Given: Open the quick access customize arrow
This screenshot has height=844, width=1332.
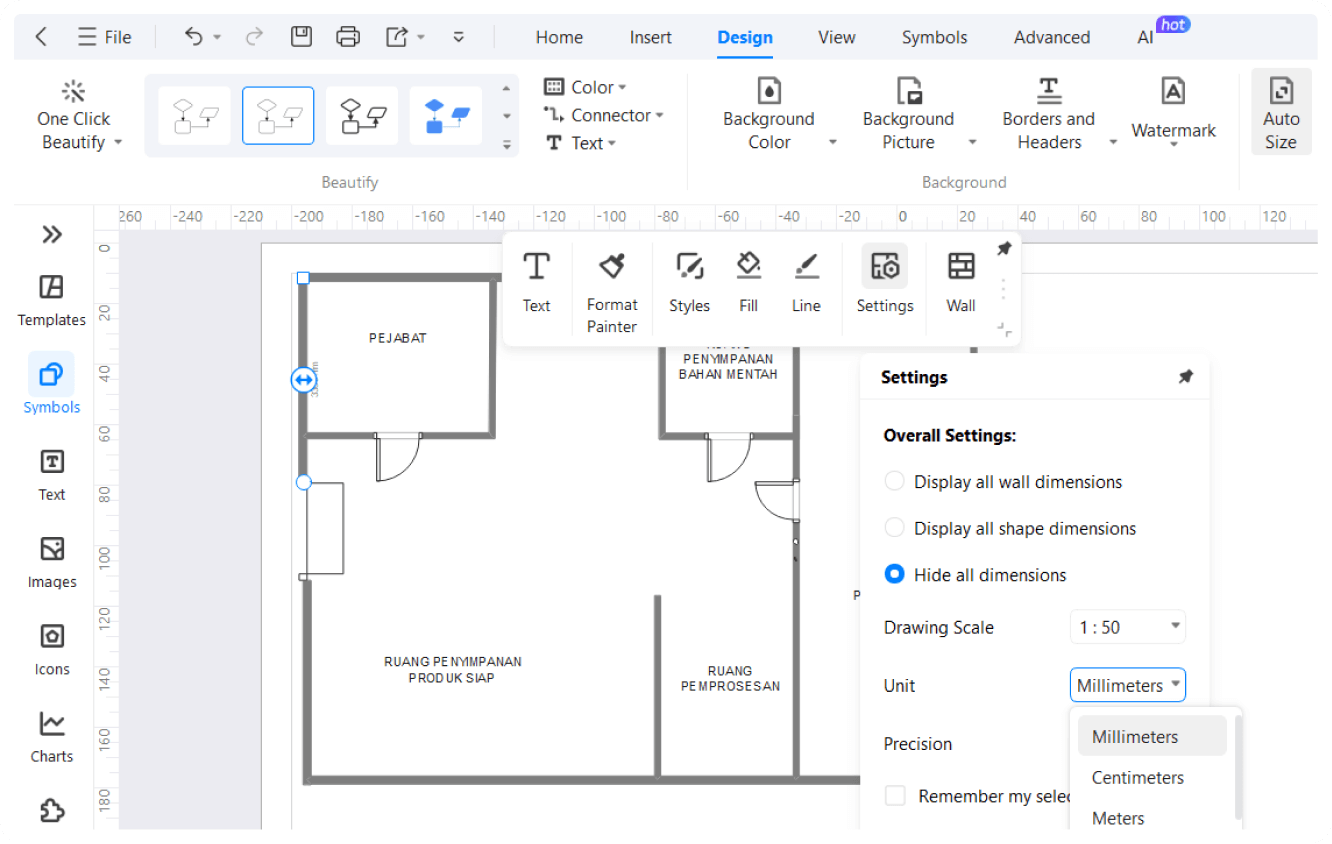Looking at the screenshot, I should click(x=459, y=37).
